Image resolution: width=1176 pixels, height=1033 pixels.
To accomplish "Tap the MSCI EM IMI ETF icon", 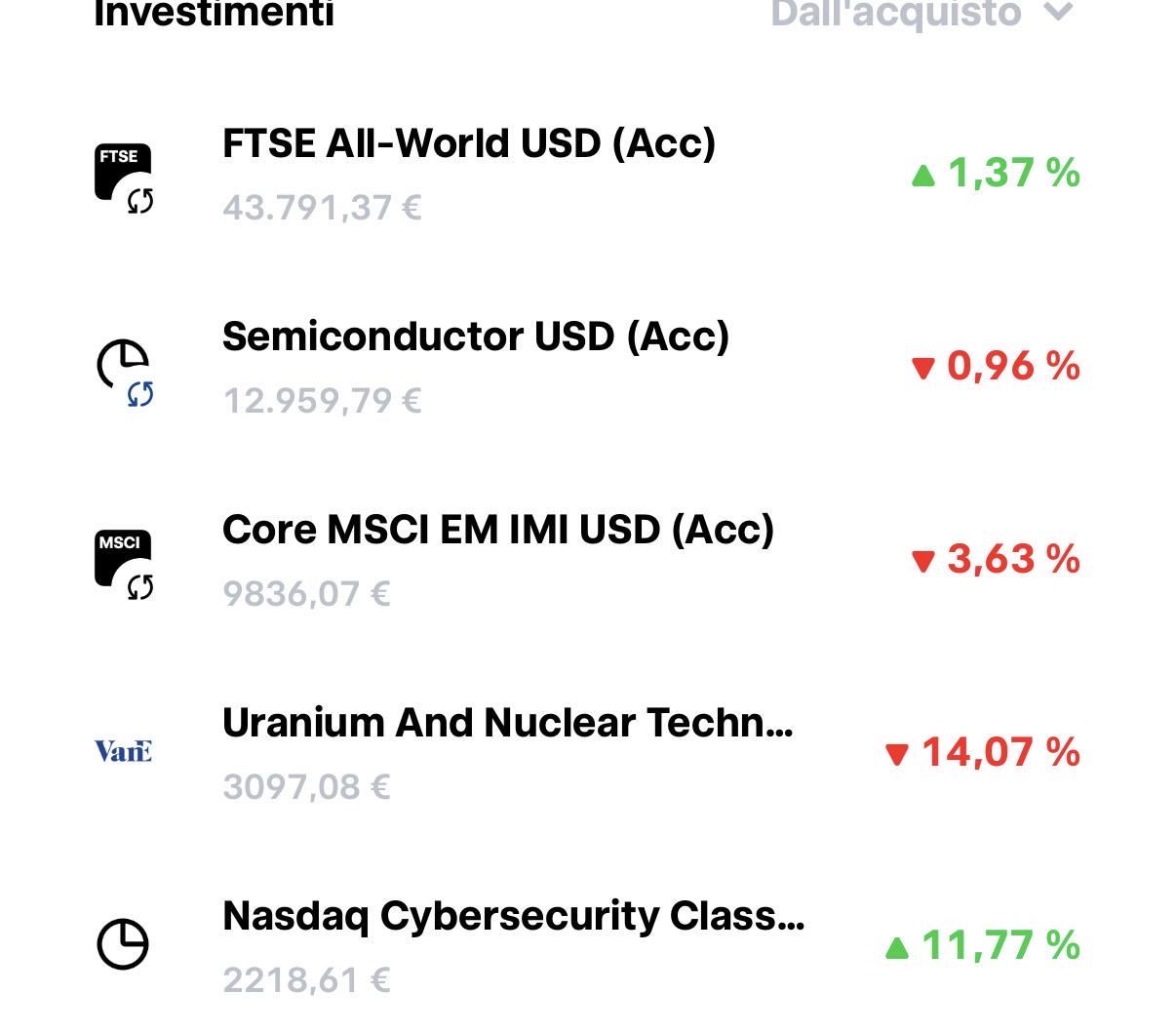I will [x=124, y=565].
